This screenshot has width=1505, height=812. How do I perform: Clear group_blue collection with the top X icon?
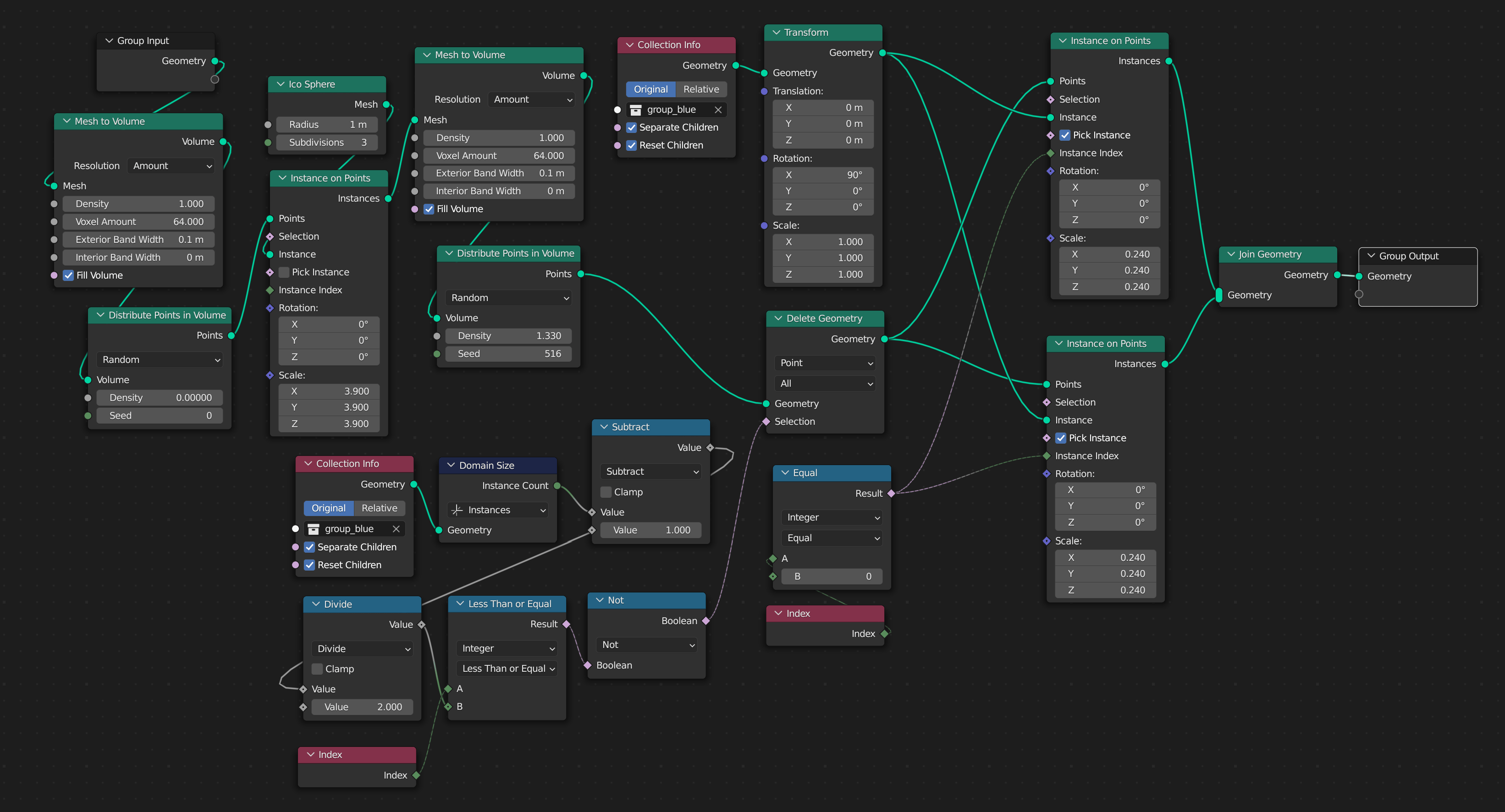pos(718,110)
